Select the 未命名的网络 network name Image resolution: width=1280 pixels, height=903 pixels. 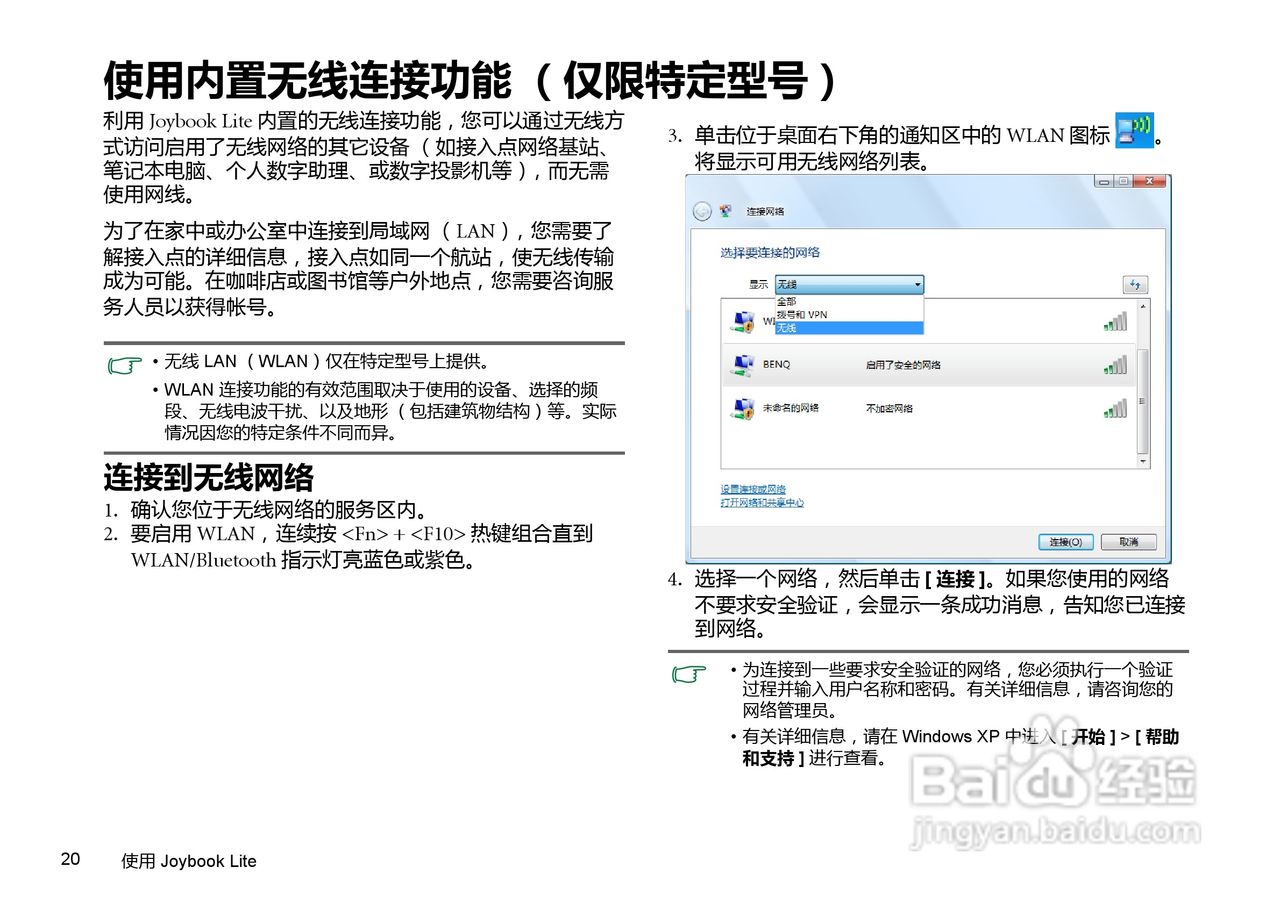coord(790,408)
